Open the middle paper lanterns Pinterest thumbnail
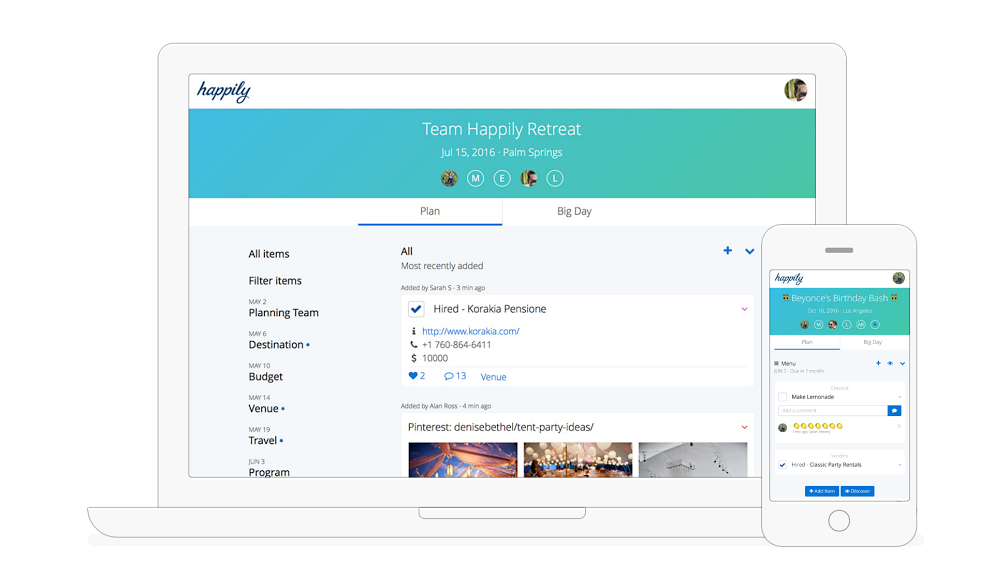 [x=578, y=460]
